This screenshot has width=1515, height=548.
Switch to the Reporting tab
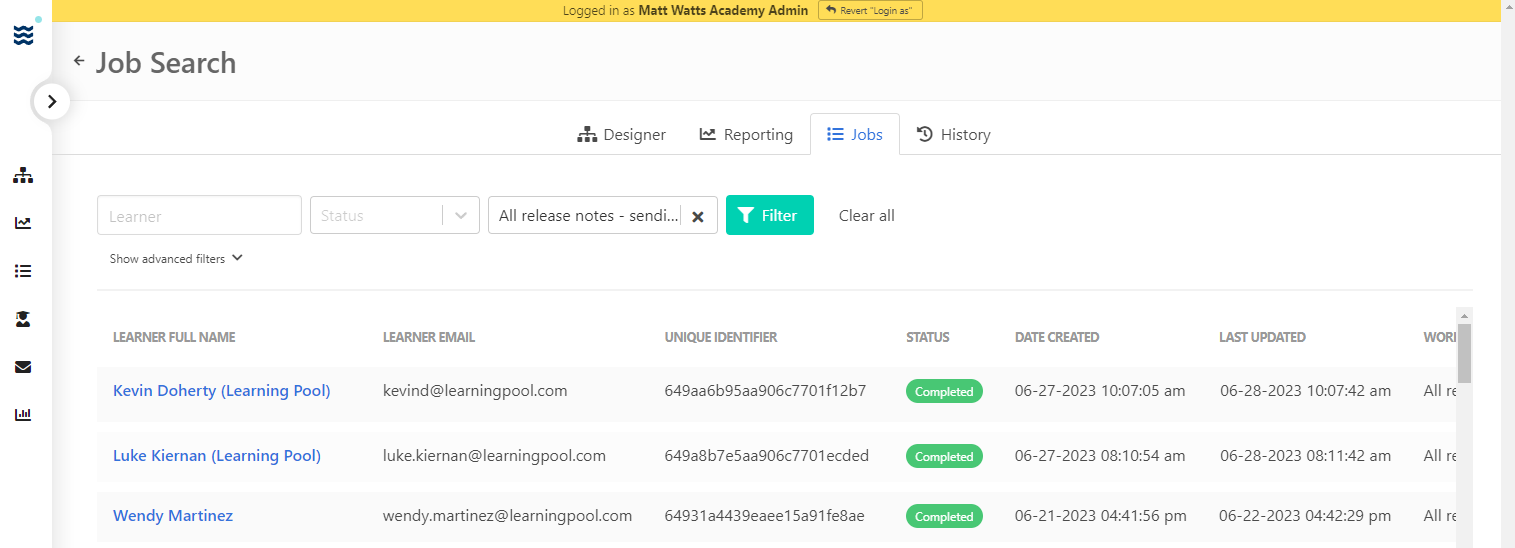click(746, 134)
